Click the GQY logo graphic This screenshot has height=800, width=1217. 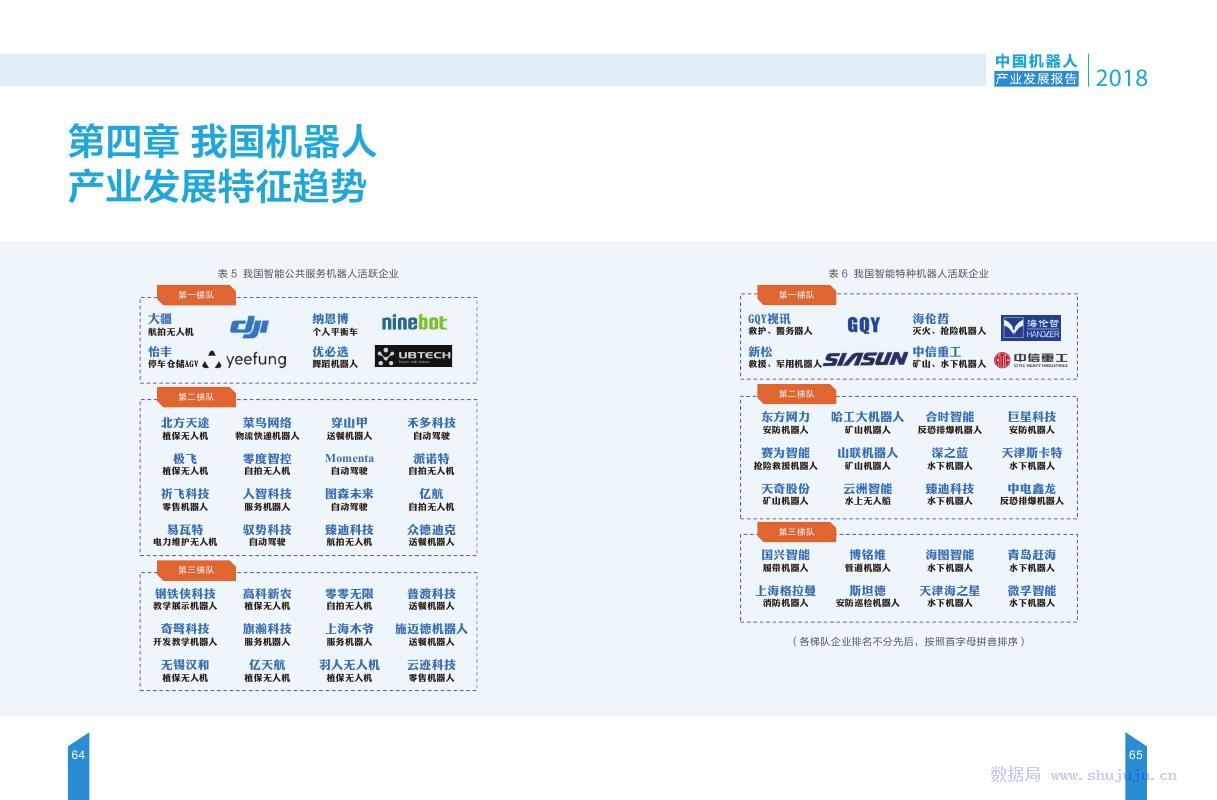[x=864, y=324]
